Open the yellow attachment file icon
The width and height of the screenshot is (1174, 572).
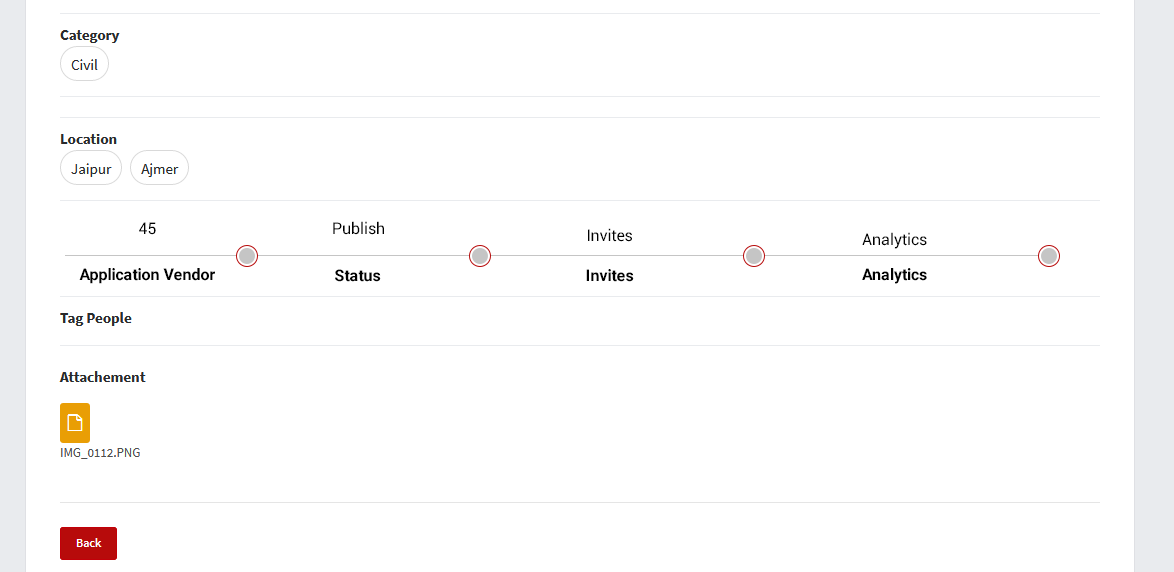coord(75,423)
